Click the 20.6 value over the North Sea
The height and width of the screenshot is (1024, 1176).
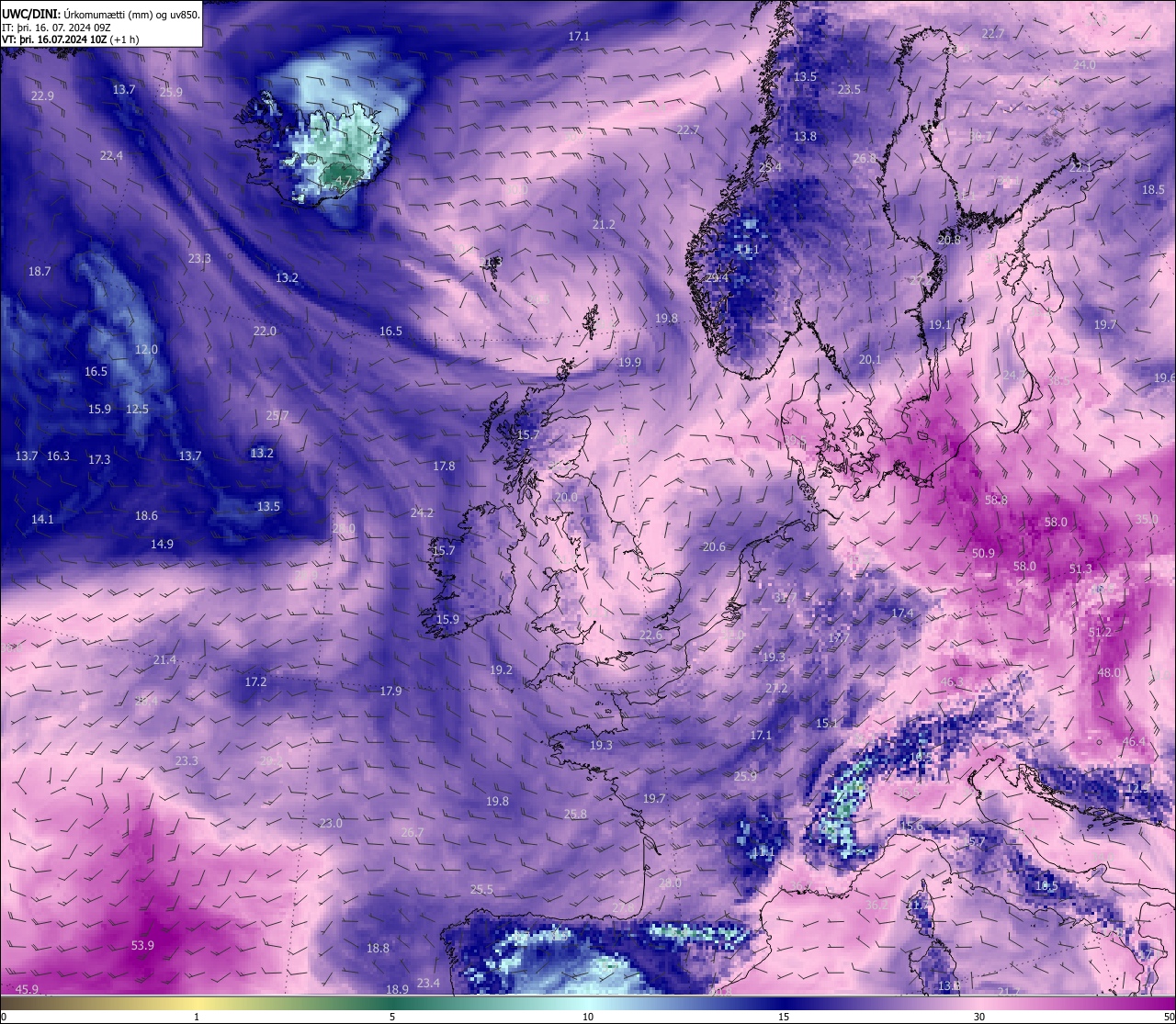(x=714, y=546)
